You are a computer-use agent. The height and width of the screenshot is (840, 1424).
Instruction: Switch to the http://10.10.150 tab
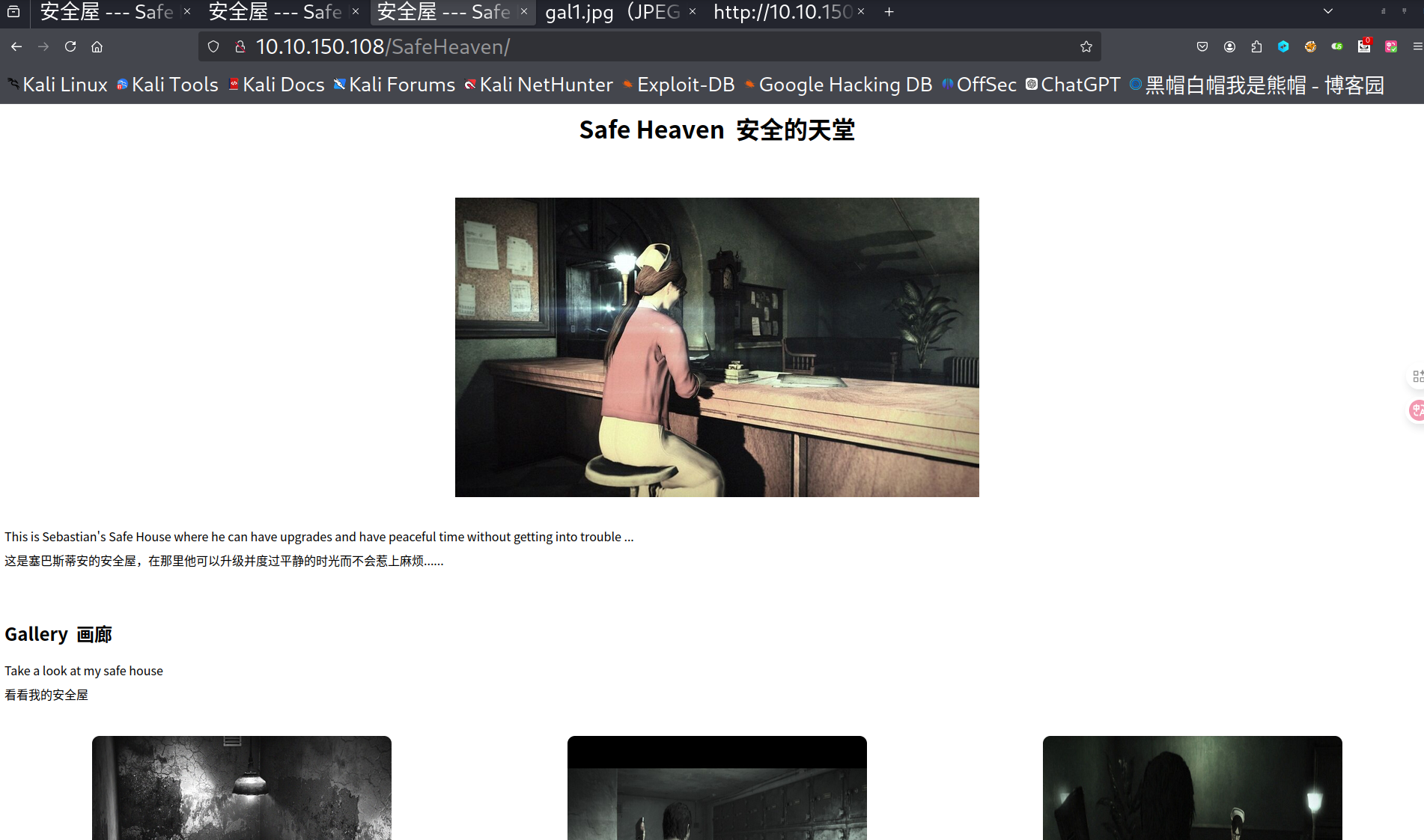782,12
